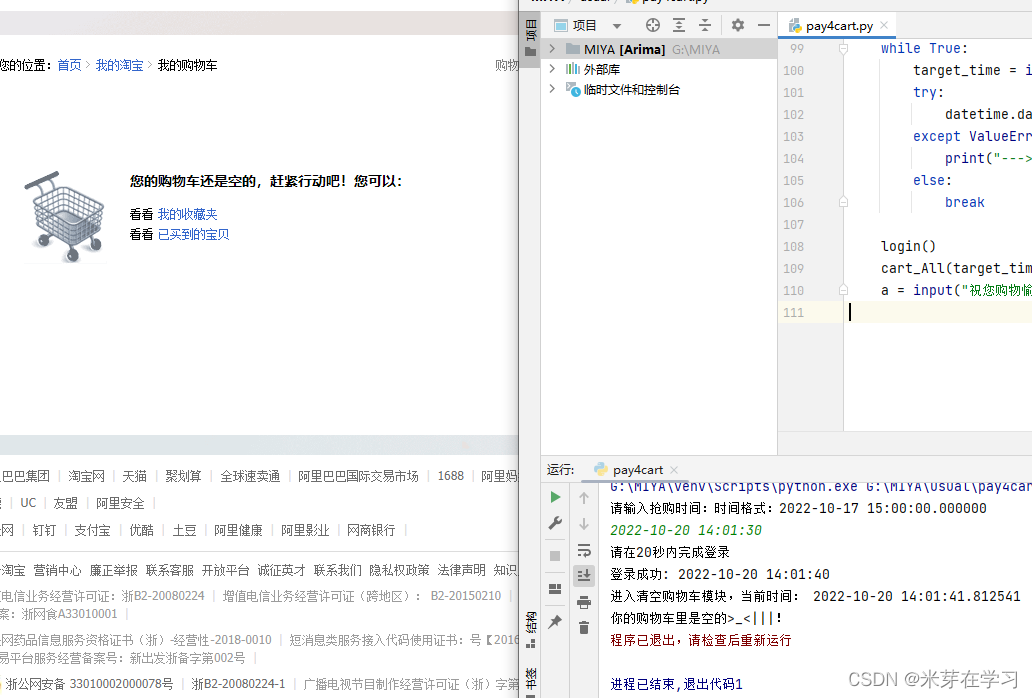The image size is (1032, 698).
Task: Open project panel gear options
Action: click(x=738, y=26)
